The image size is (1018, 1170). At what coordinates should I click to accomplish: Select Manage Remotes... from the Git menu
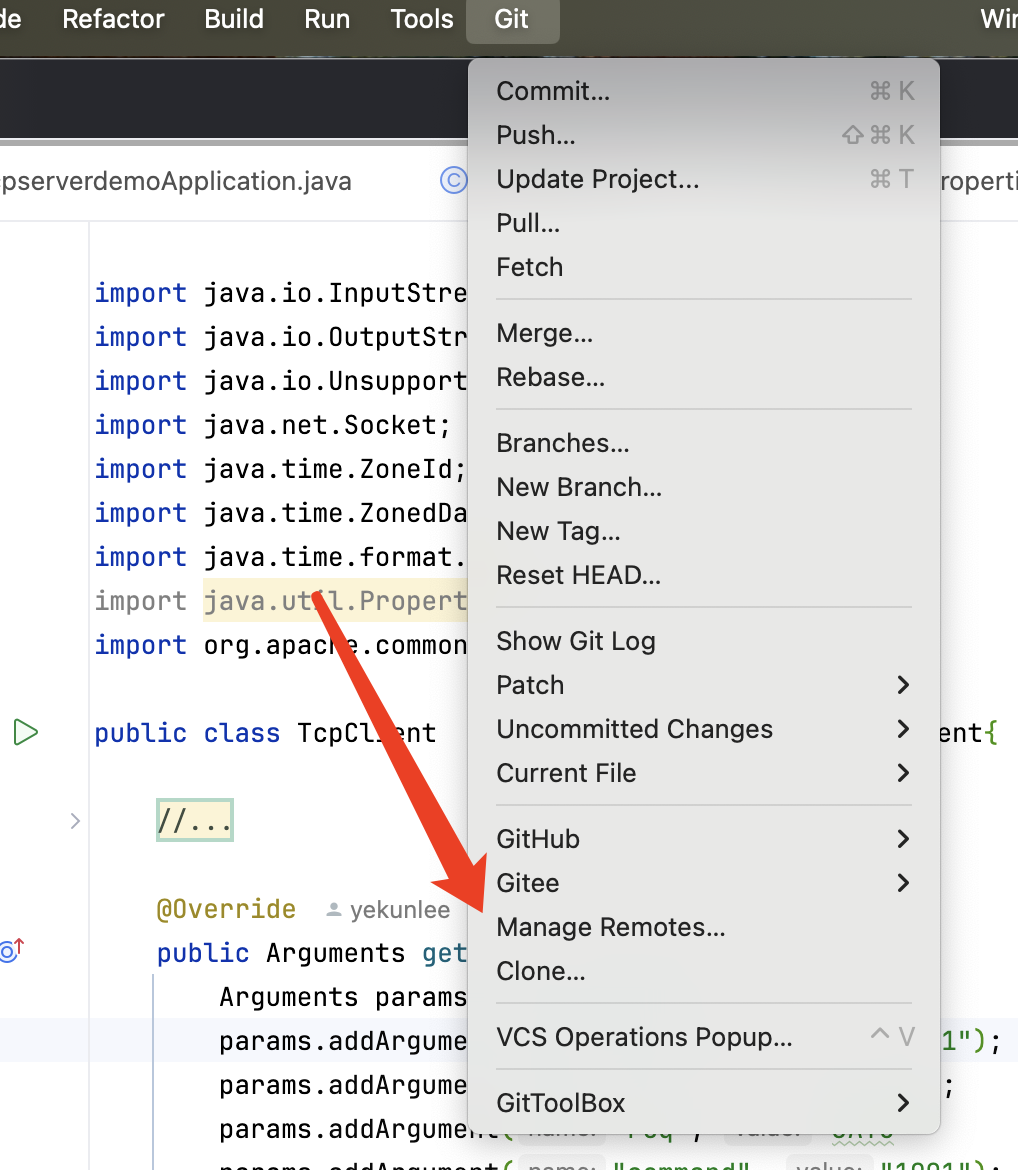click(610, 927)
